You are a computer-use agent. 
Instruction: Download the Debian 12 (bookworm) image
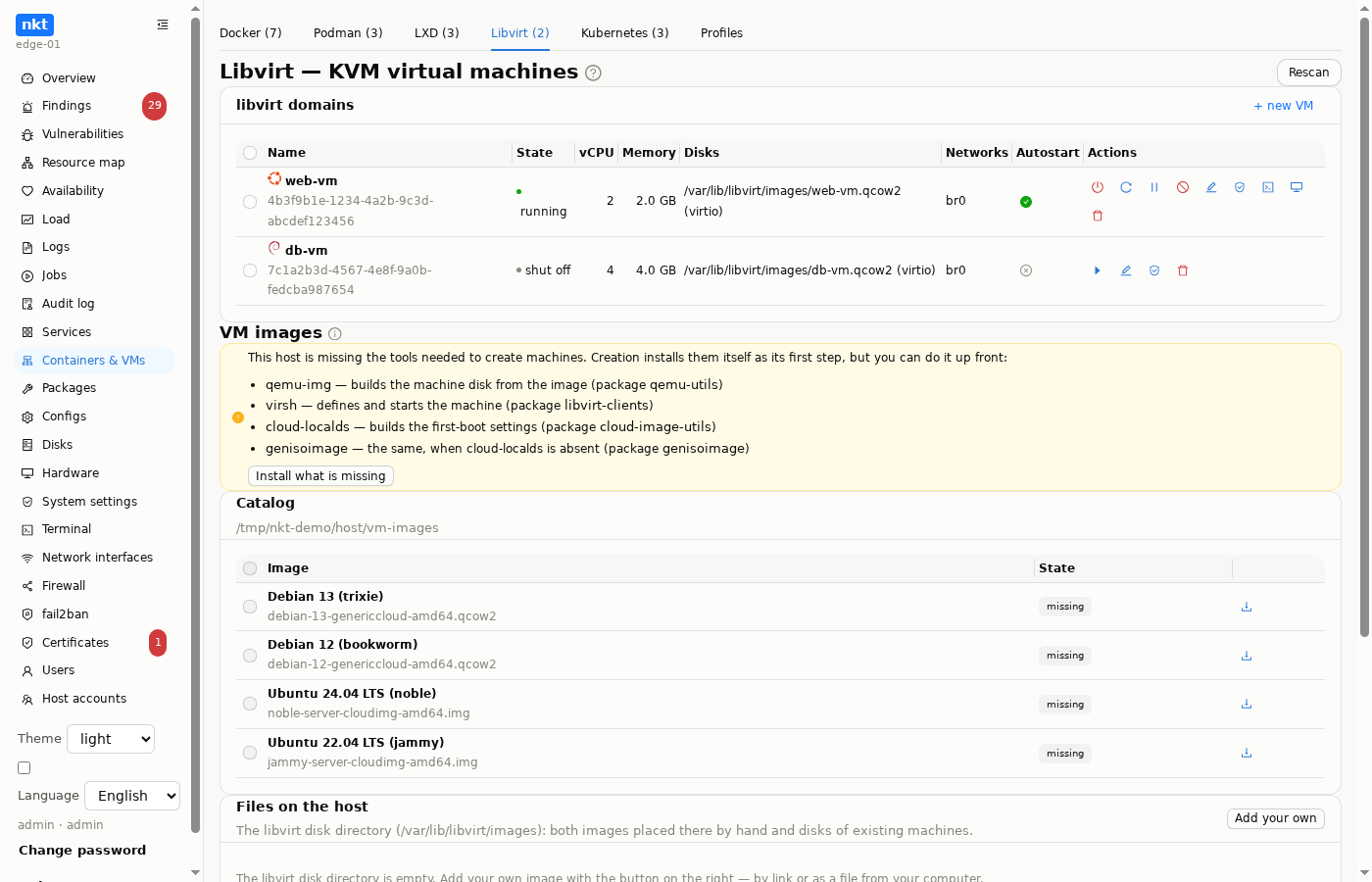tap(1247, 656)
